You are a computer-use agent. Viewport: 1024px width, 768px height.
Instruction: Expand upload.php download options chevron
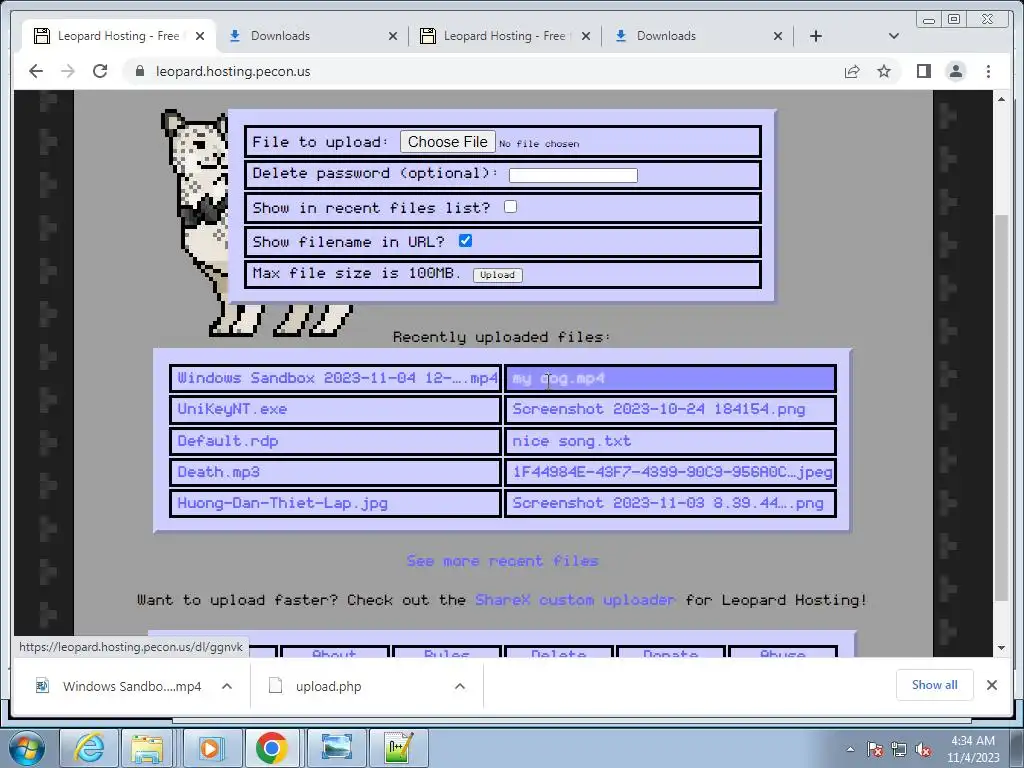click(x=460, y=686)
